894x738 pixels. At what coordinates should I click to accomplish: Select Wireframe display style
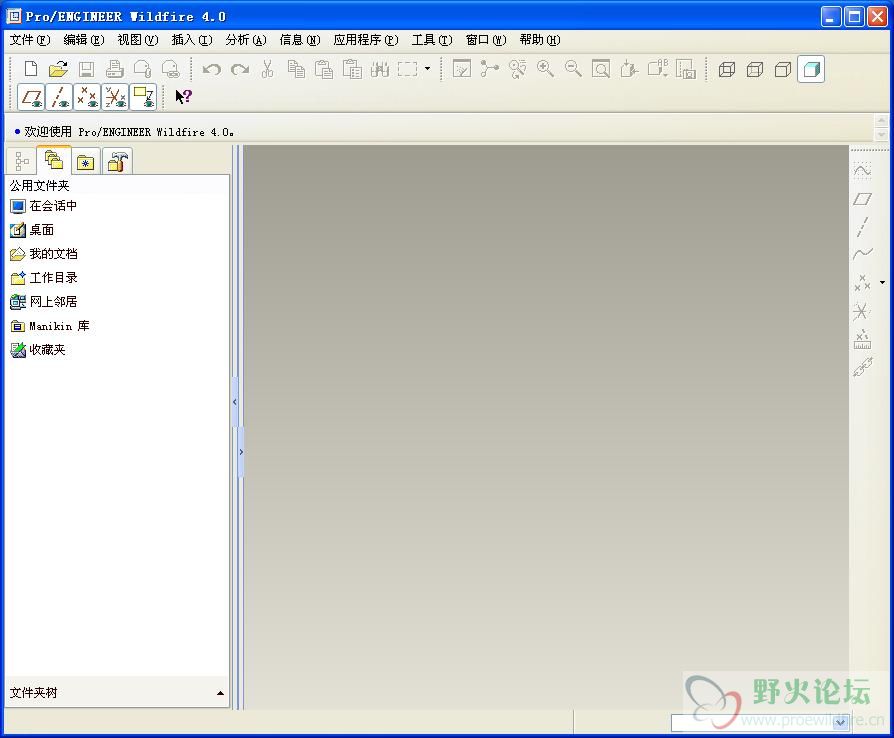(x=727, y=69)
